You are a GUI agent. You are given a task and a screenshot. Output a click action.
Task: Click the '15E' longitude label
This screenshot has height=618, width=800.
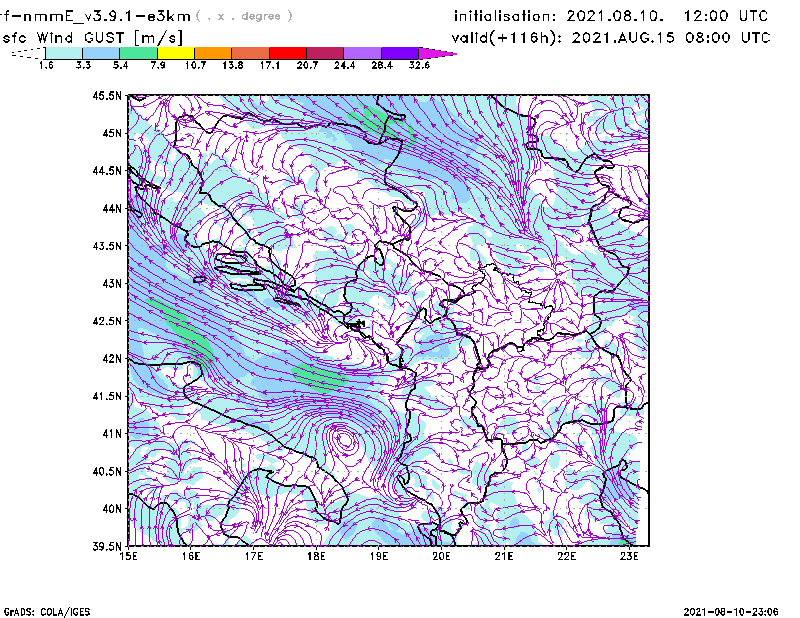click(128, 556)
